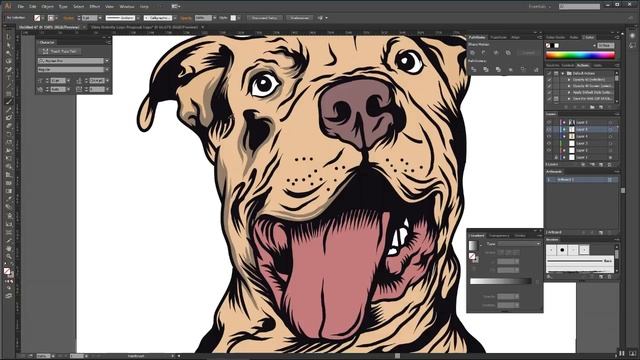Click Unite shape mode in Pathfinder
640x360 pixels.
[473, 53]
